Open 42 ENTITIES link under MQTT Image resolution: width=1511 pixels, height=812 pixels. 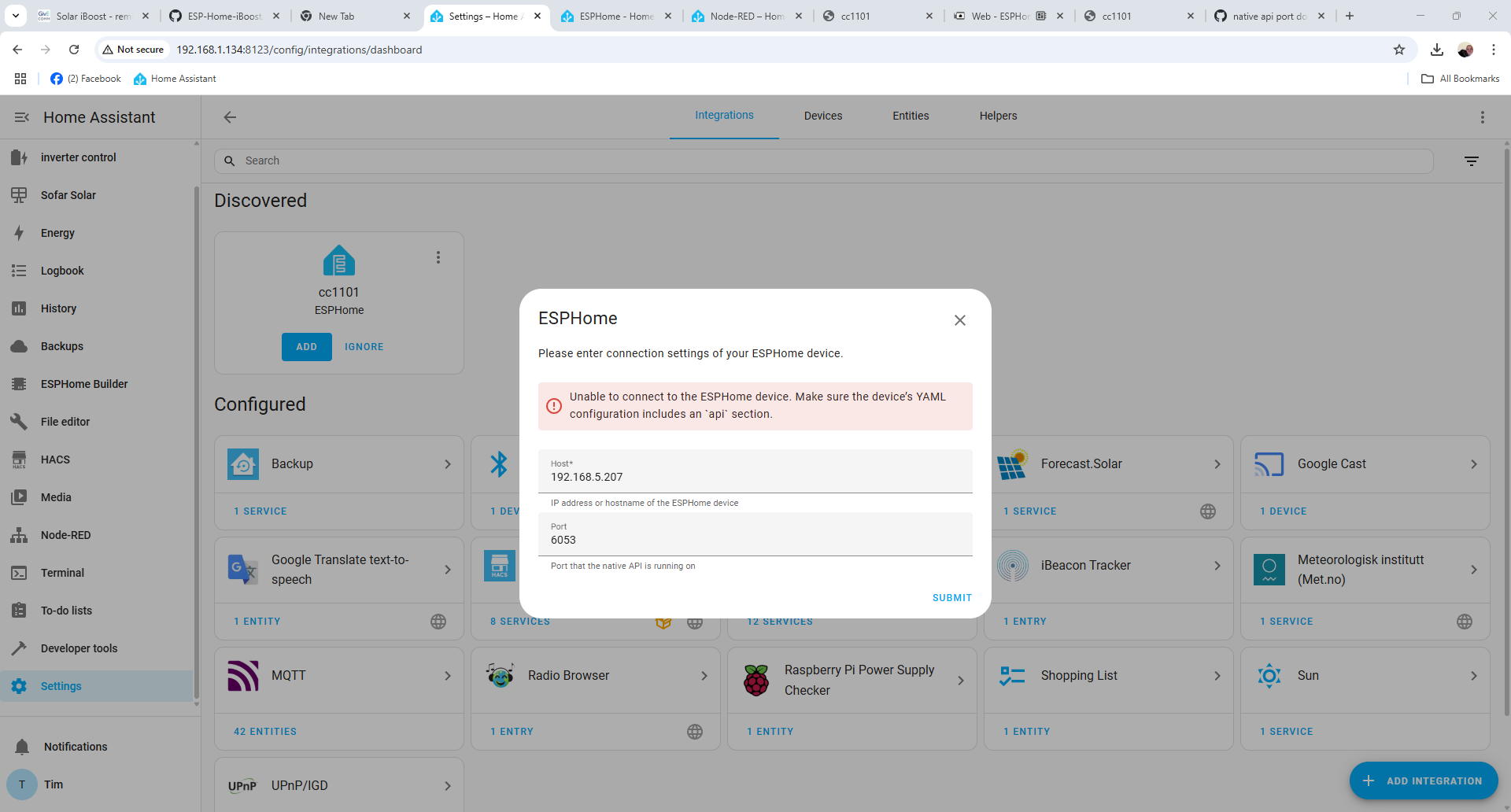(x=265, y=732)
